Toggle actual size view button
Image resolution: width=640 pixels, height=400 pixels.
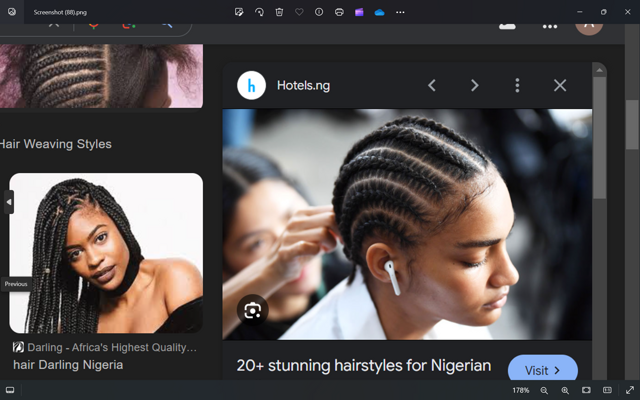point(607,390)
